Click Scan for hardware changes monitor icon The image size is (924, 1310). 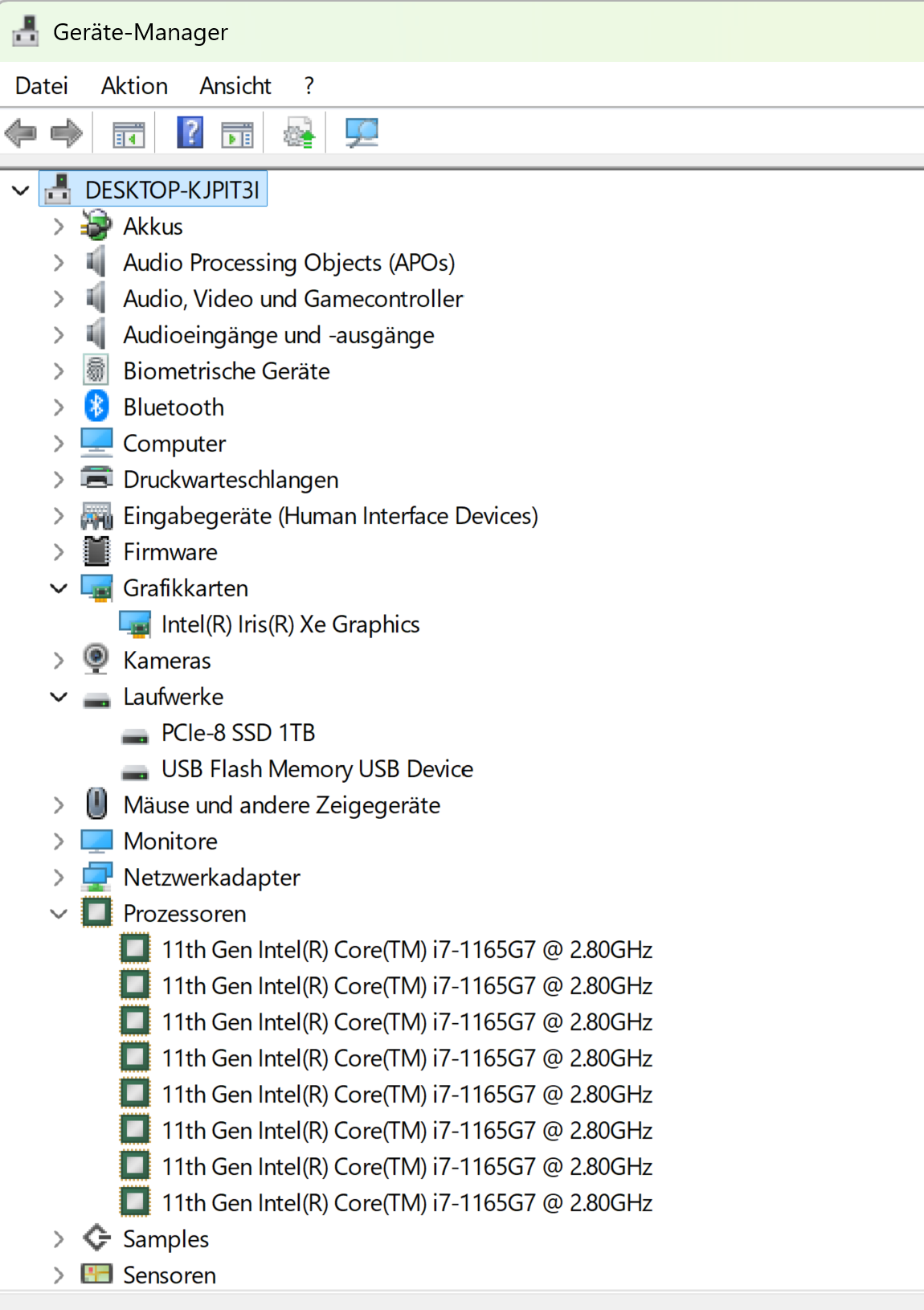coord(362,133)
